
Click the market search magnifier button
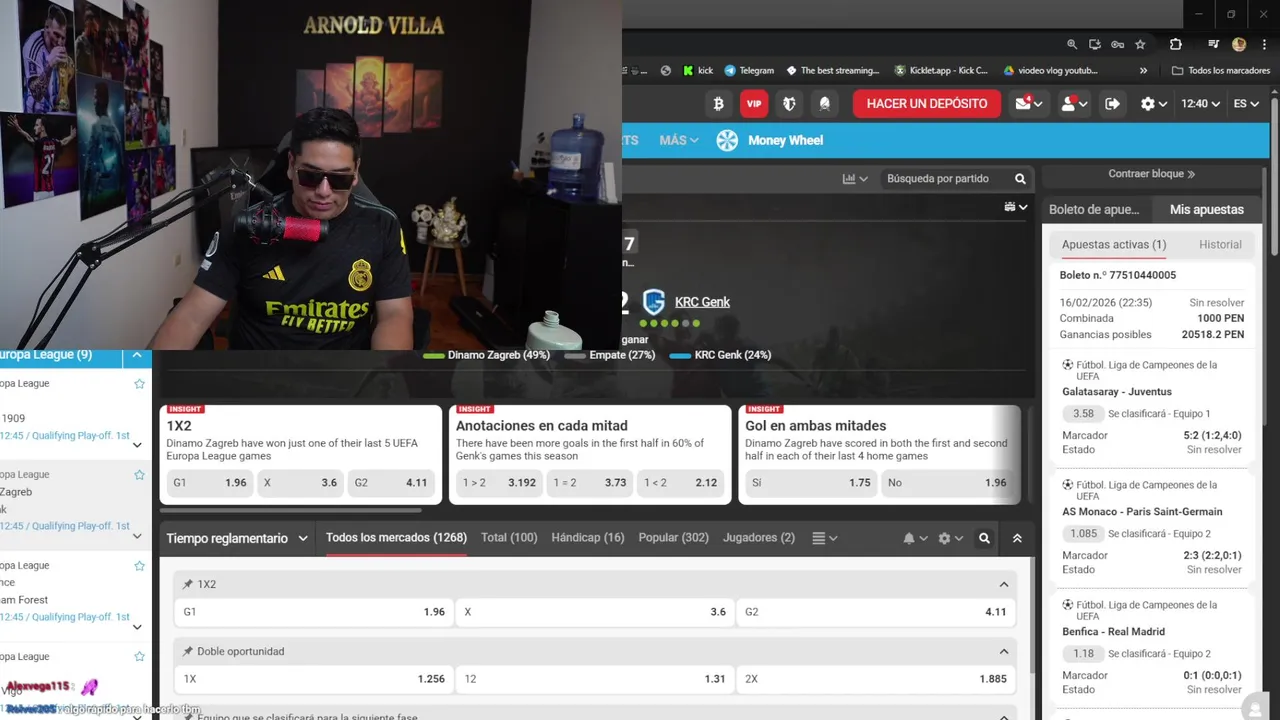tap(984, 538)
